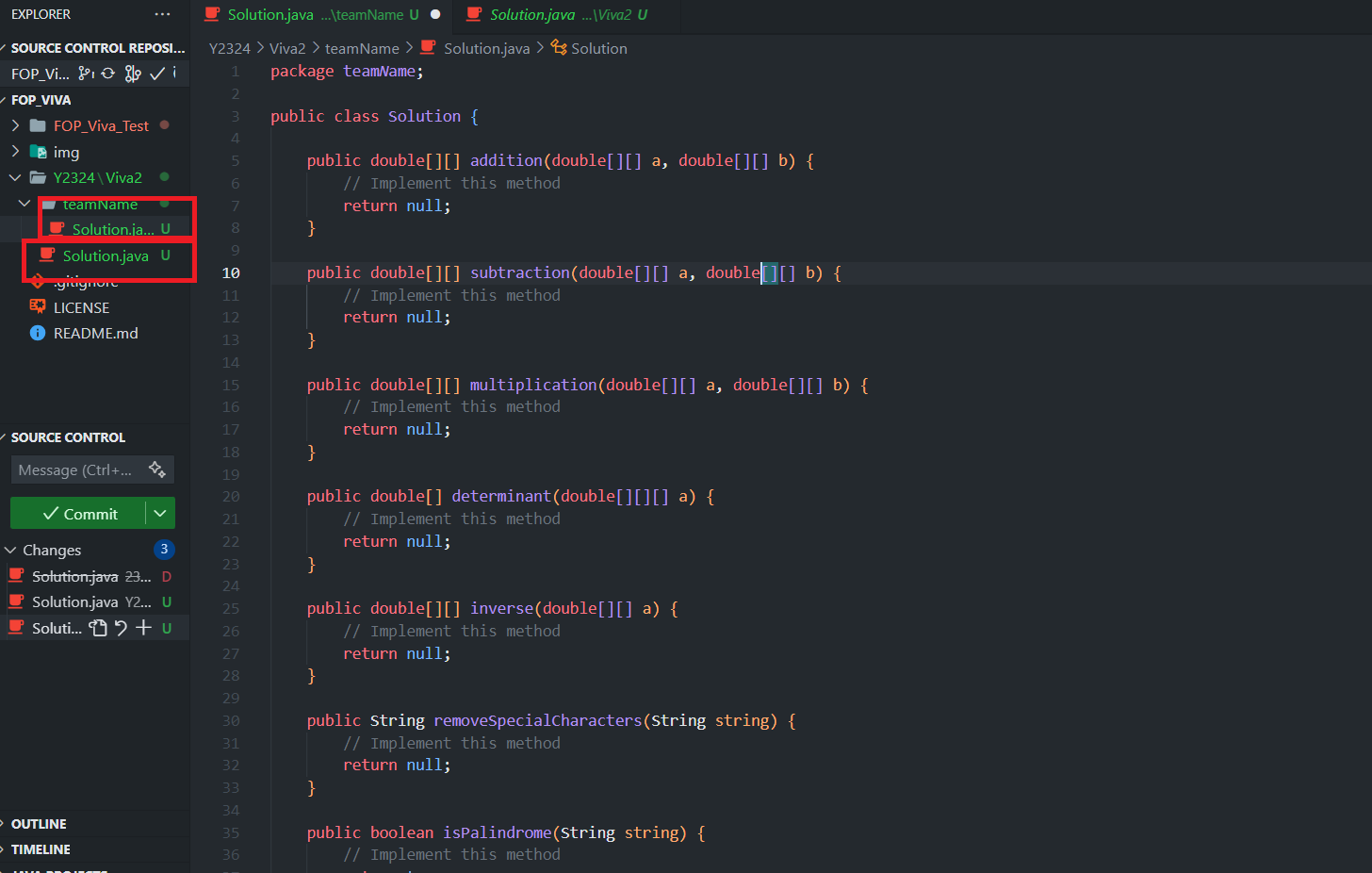Open the README.md file
1372x873 pixels.
point(94,333)
